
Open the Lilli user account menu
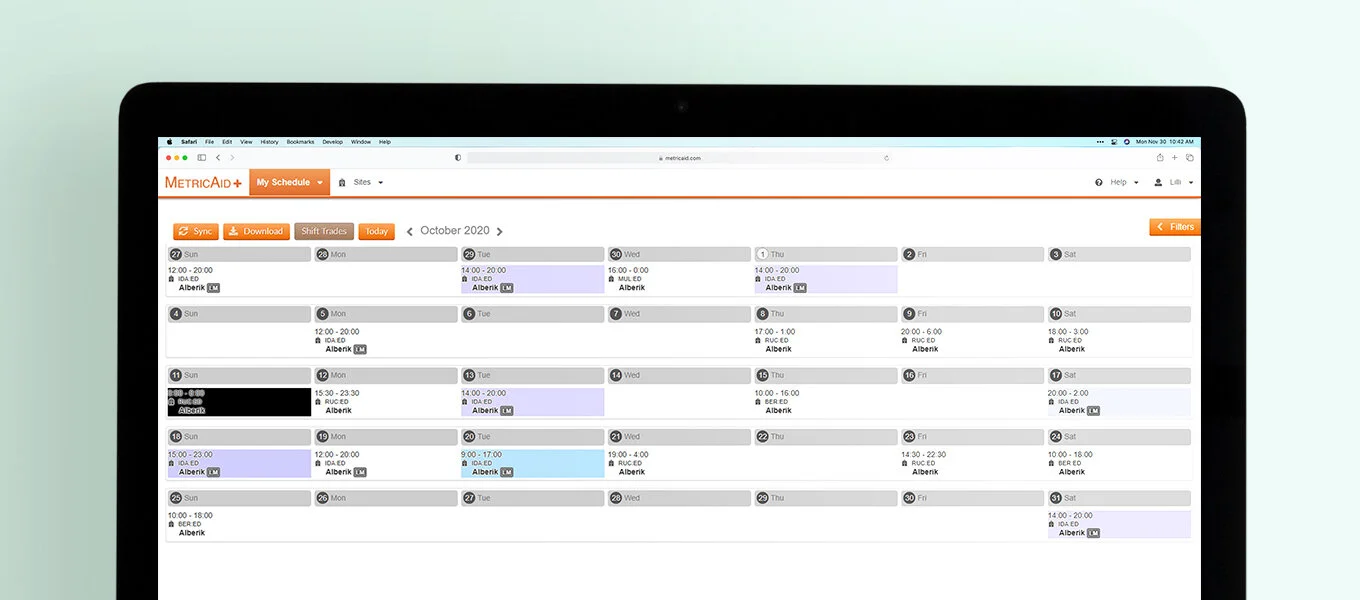1174,182
